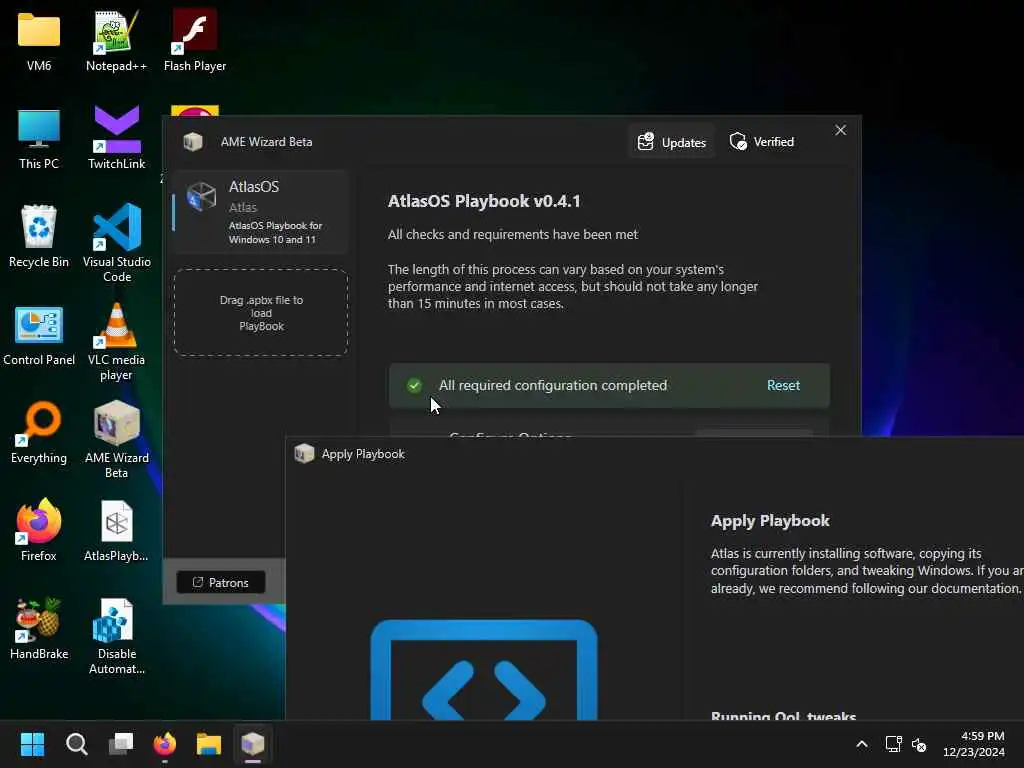Screen dimensions: 1024x768
Task: Select the AtlasOS playbook in sidebar
Action: coord(261,212)
